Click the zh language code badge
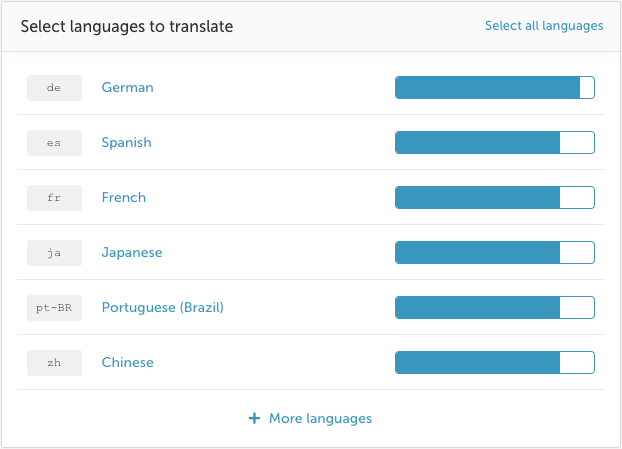This screenshot has height=449, width=622. (x=54, y=363)
